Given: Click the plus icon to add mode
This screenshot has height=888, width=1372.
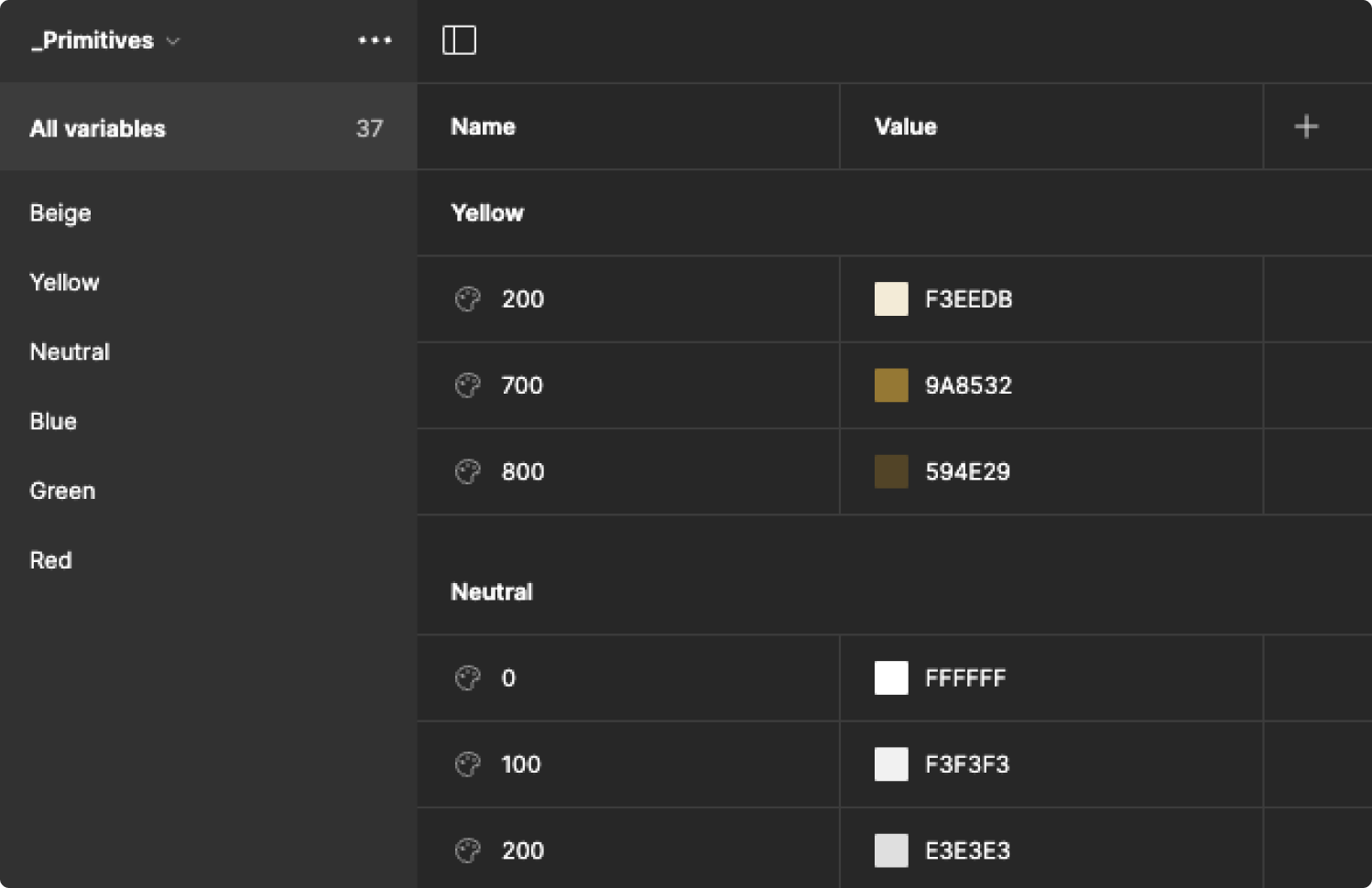Looking at the screenshot, I should 1306,126.
